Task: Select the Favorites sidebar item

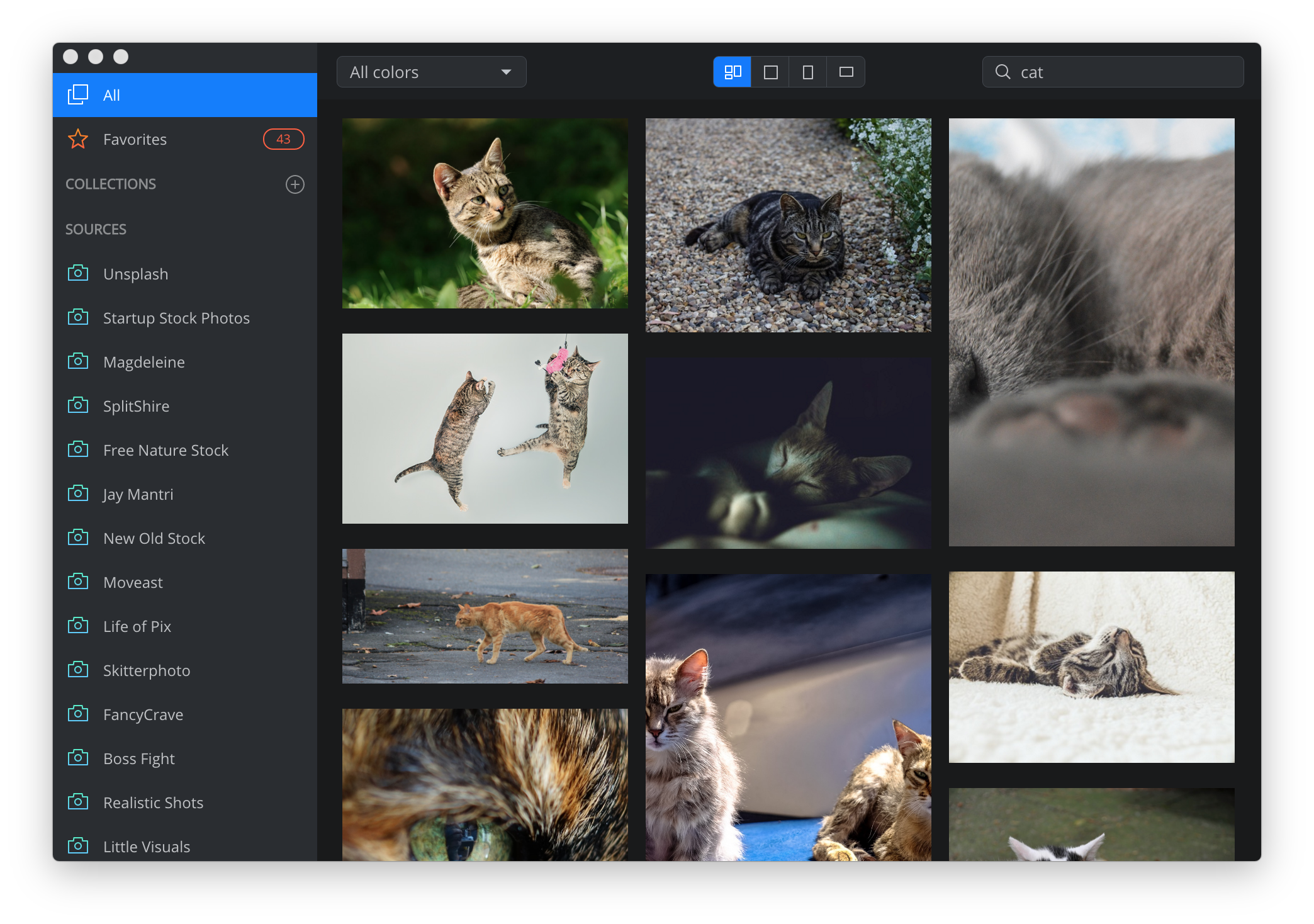Action: [135, 139]
